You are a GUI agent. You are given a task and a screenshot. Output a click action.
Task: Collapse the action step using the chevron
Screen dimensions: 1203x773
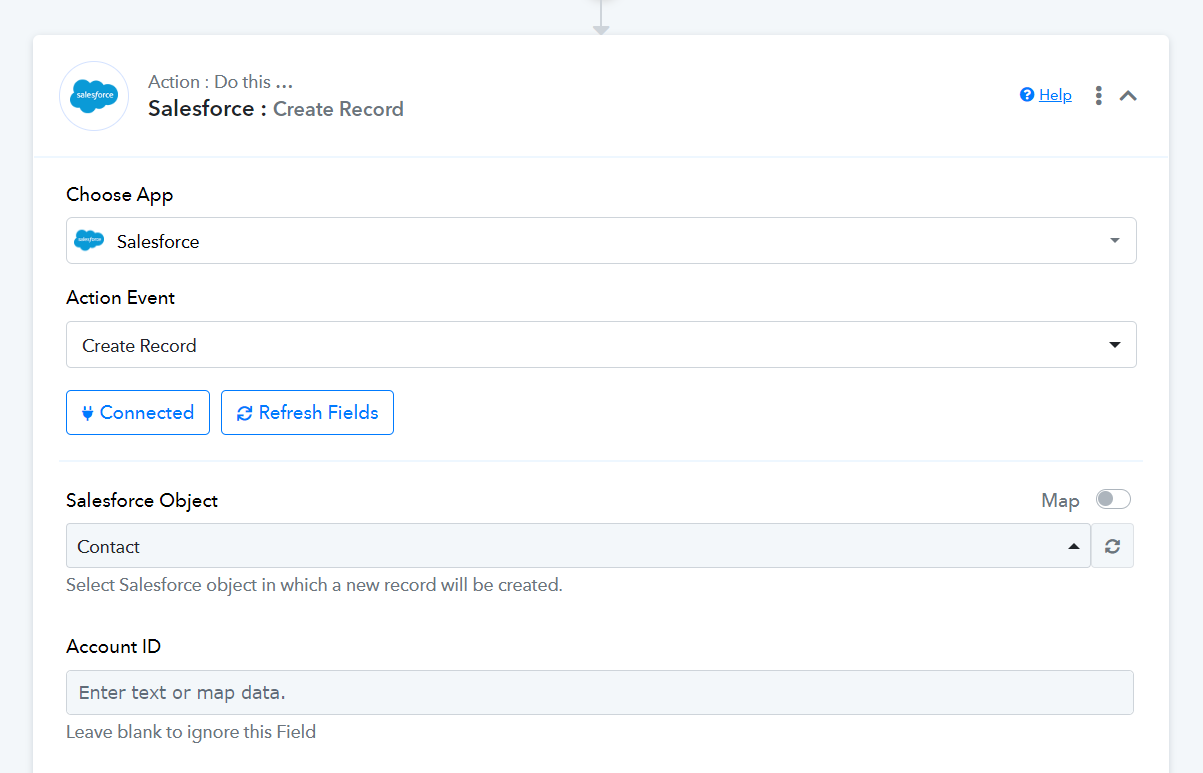[x=1128, y=96]
